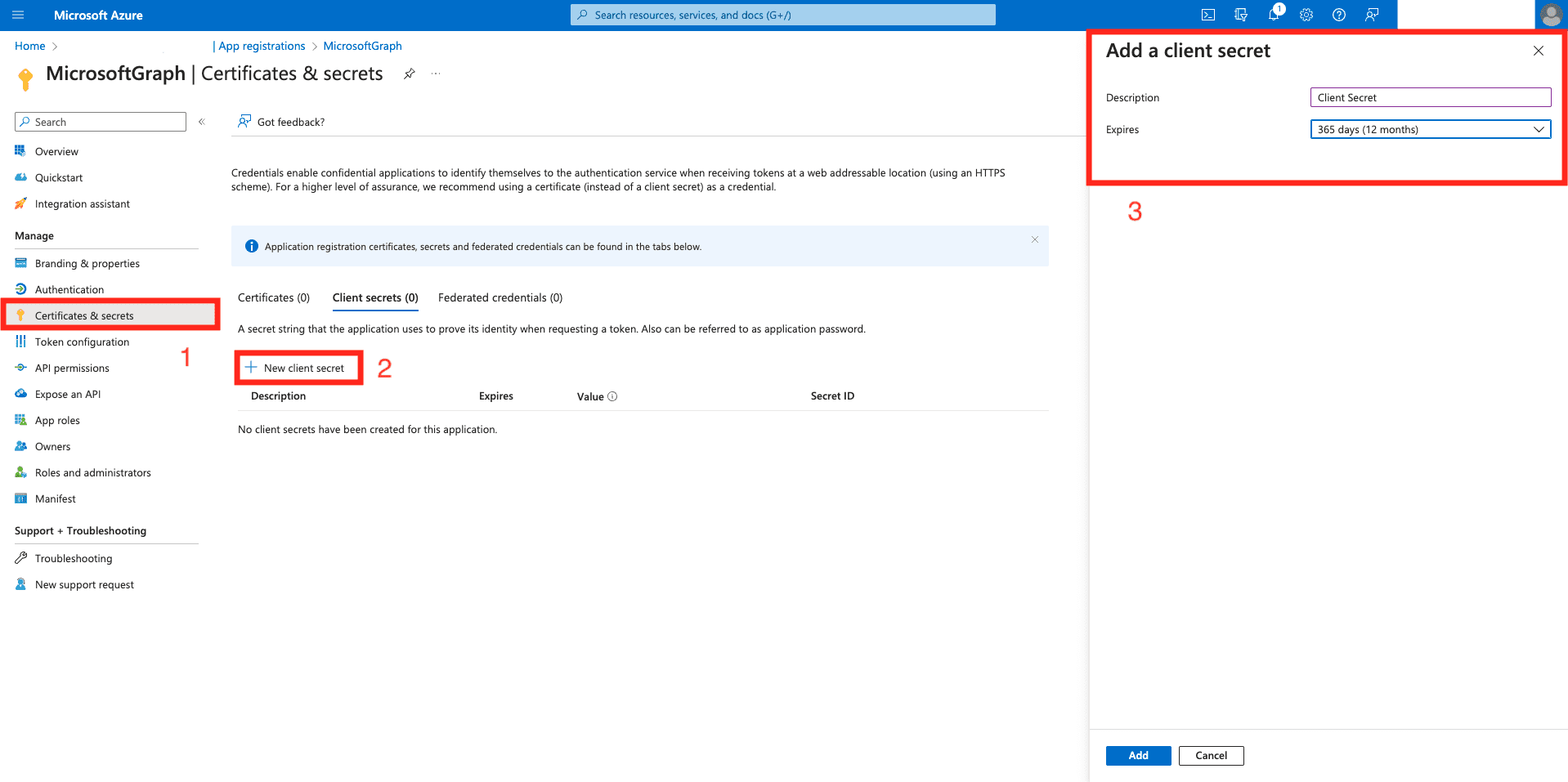1568x782 pixels.
Task: Switch to the Certificates (0) tab
Action: [274, 297]
